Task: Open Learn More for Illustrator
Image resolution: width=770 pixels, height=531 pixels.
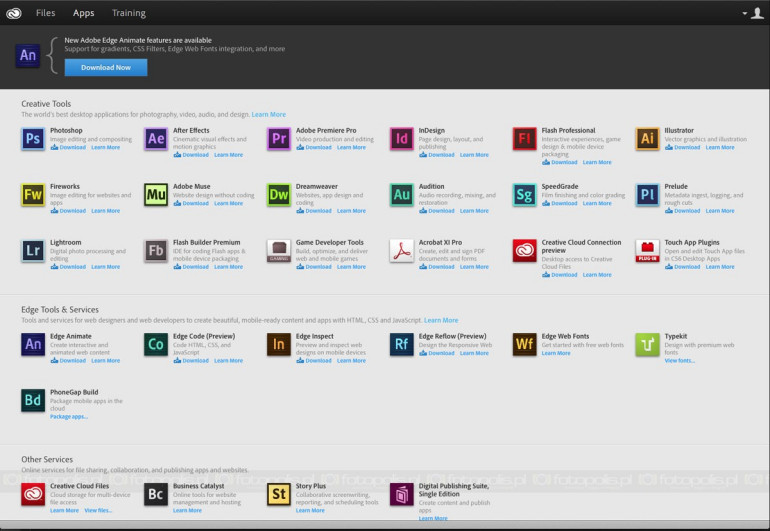Action: point(720,147)
